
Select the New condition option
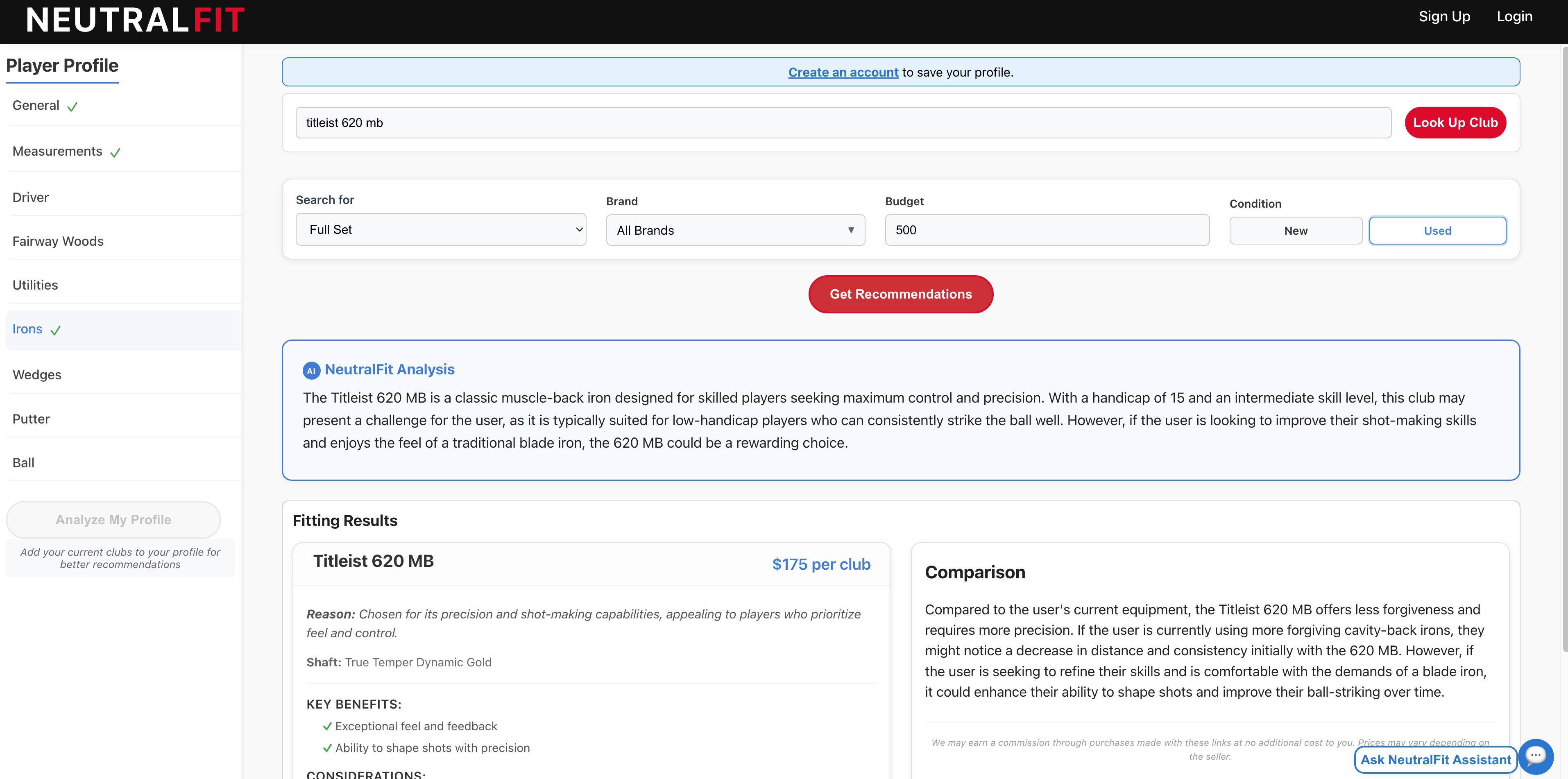coord(1295,231)
